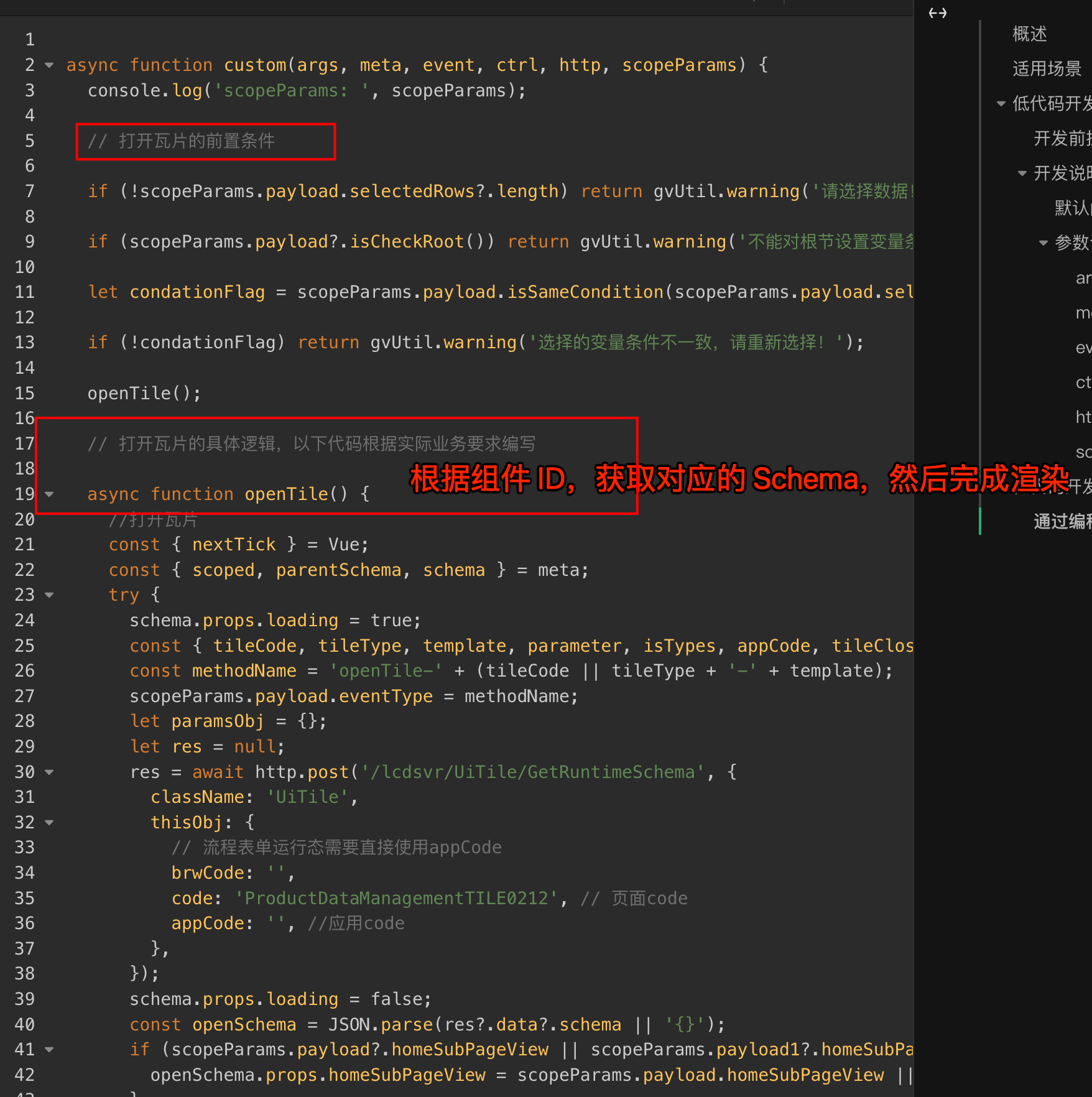Click the comment 打开瓦片的具体逻辑 on line 17
The image size is (1092, 1097).
point(312,443)
